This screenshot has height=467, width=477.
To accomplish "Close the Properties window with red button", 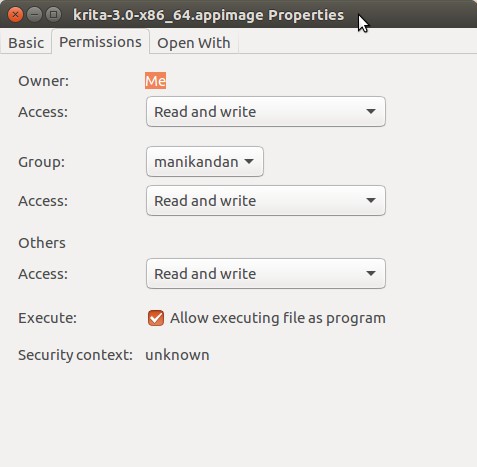I will tap(15, 15).
